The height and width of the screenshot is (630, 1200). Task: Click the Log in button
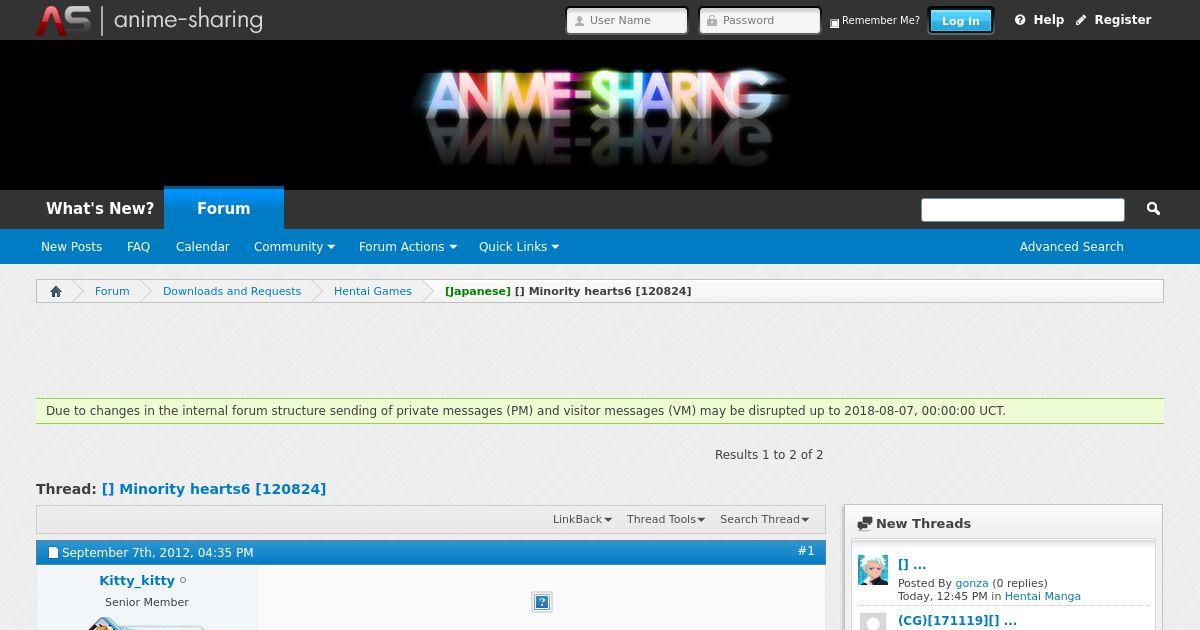pyautogui.click(x=961, y=21)
